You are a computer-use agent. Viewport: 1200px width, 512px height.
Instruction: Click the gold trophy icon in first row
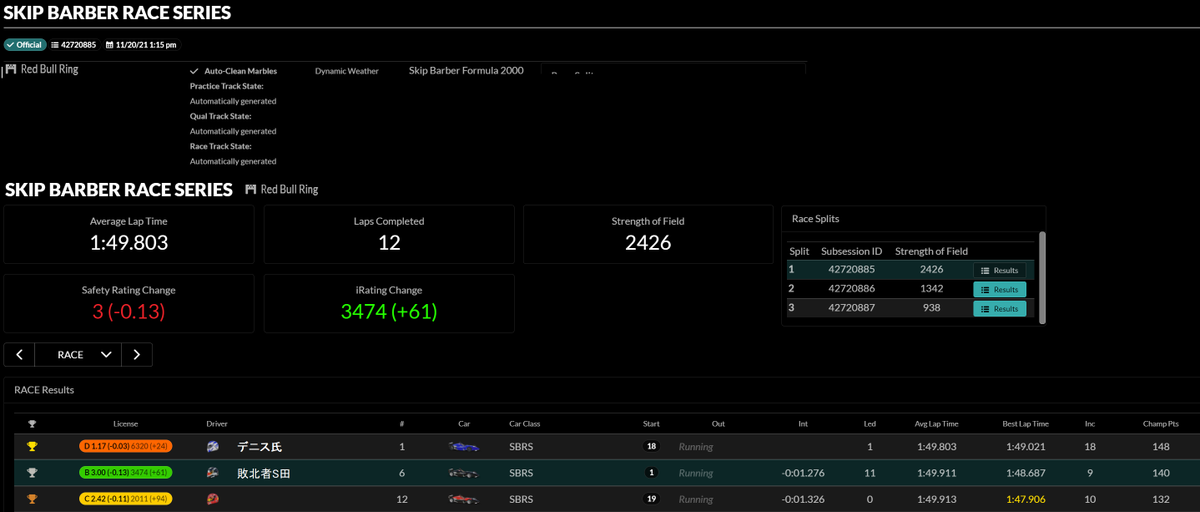coord(32,447)
